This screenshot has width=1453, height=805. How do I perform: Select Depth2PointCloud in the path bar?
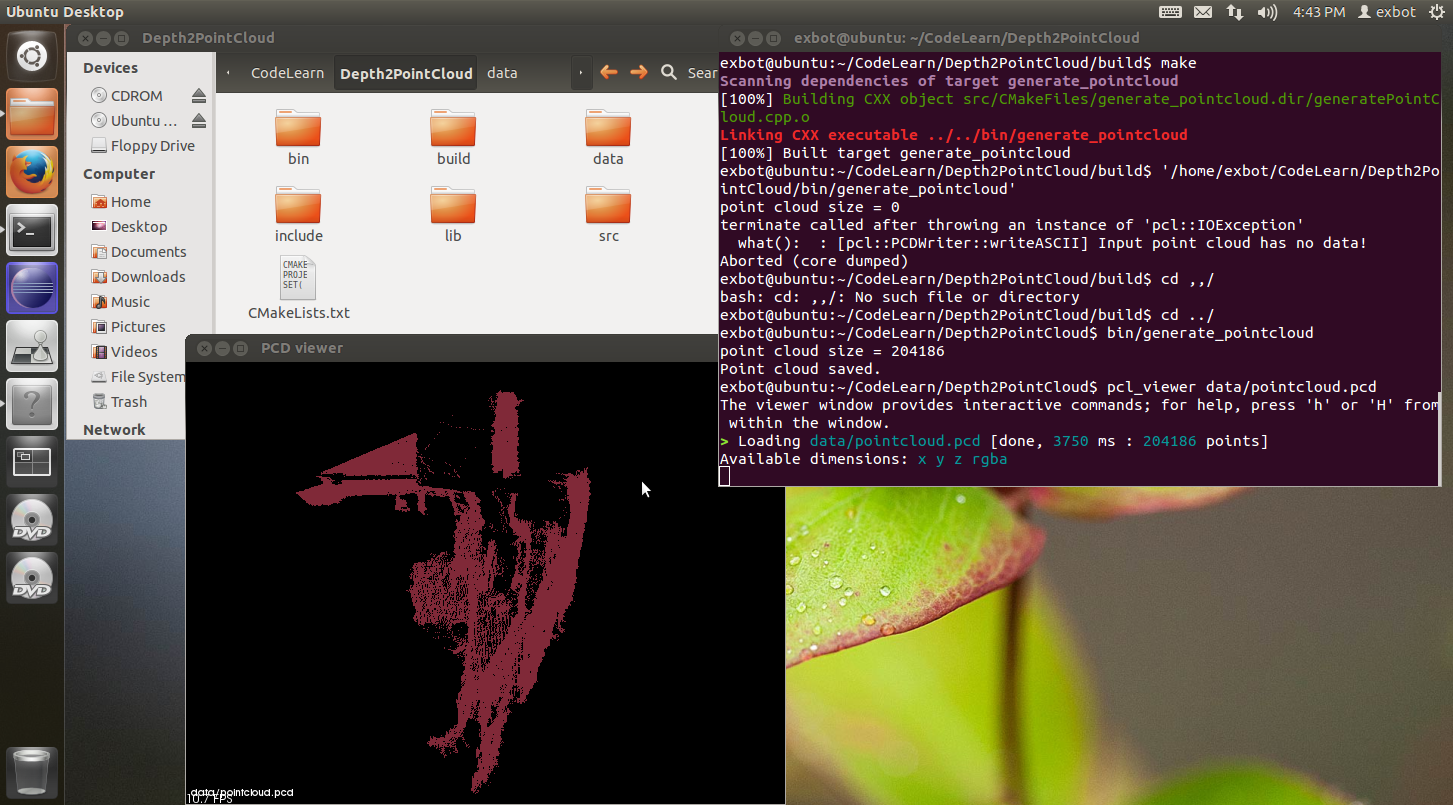406,73
